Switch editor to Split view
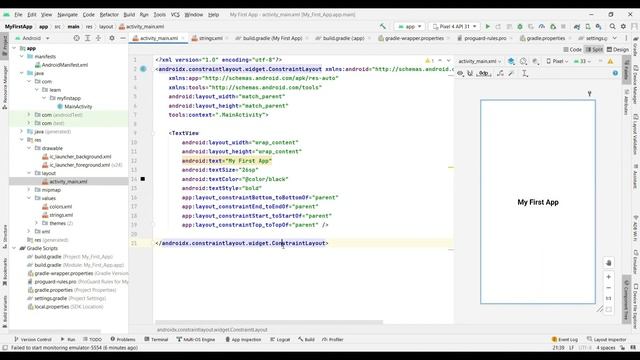640x360 pixels. (x=594, y=49)
